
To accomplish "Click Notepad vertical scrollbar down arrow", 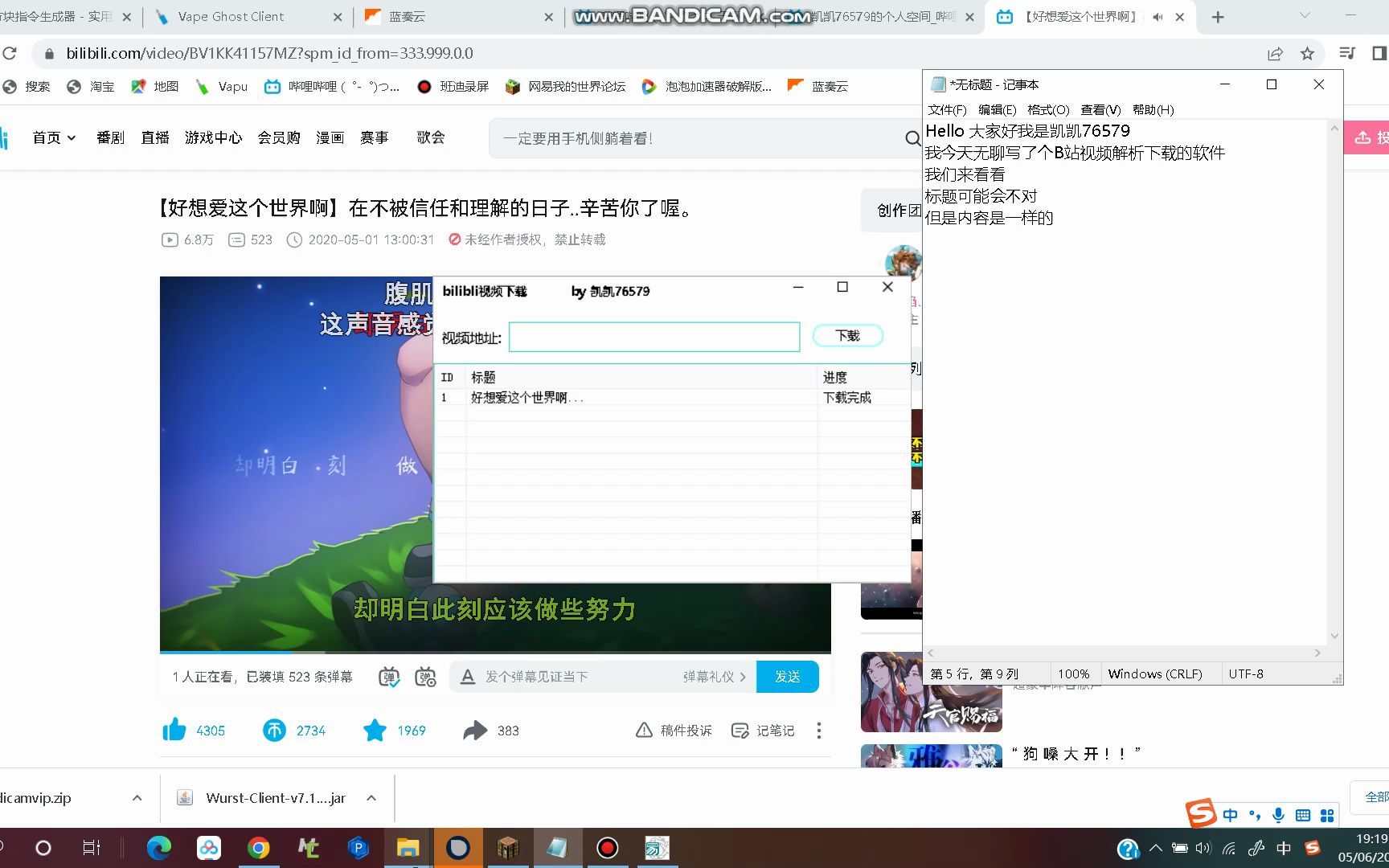I will (x=1334, y=636).
